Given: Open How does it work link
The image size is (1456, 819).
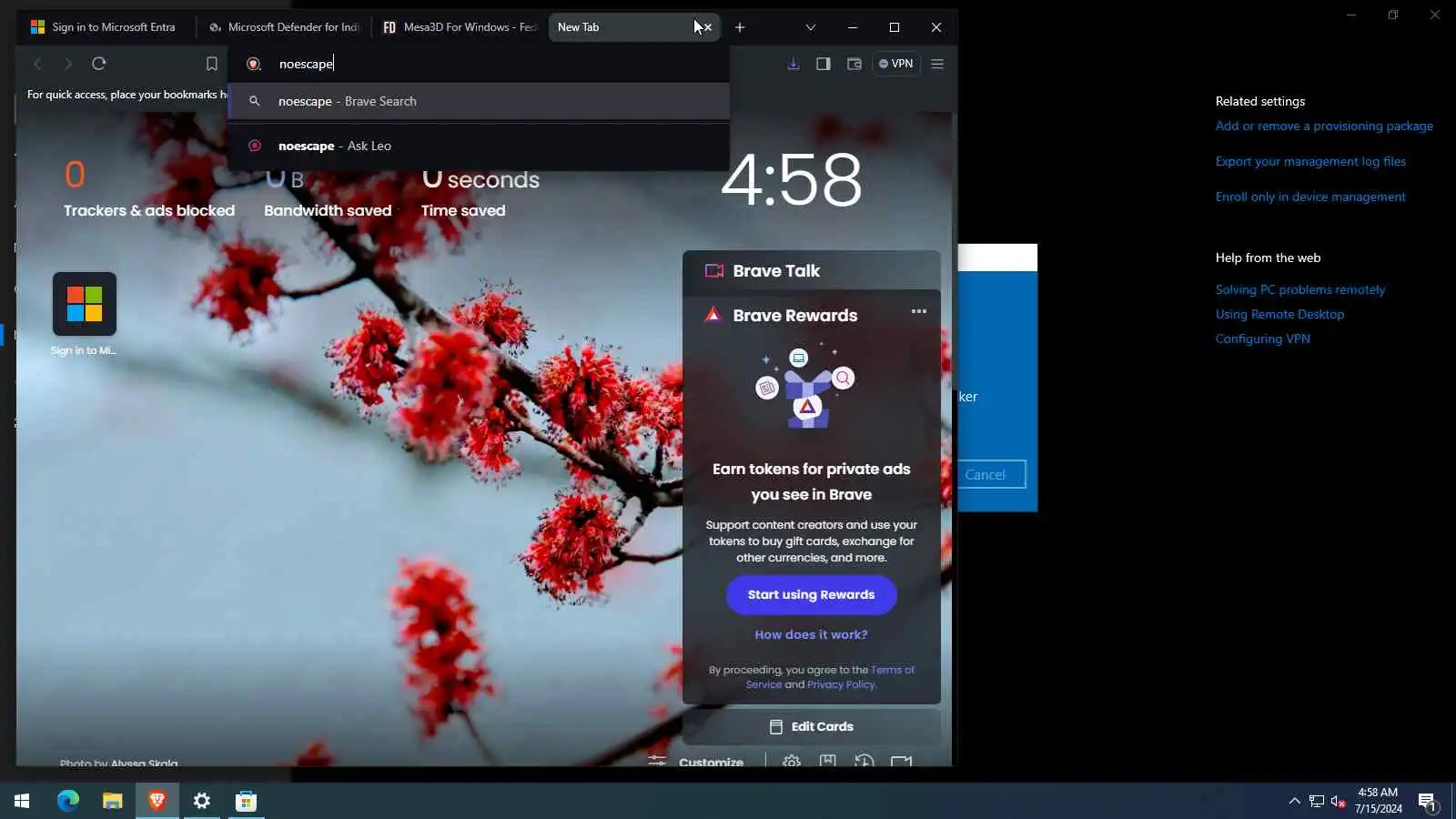Looking at the screenshot, I should [x=812, y=635].
